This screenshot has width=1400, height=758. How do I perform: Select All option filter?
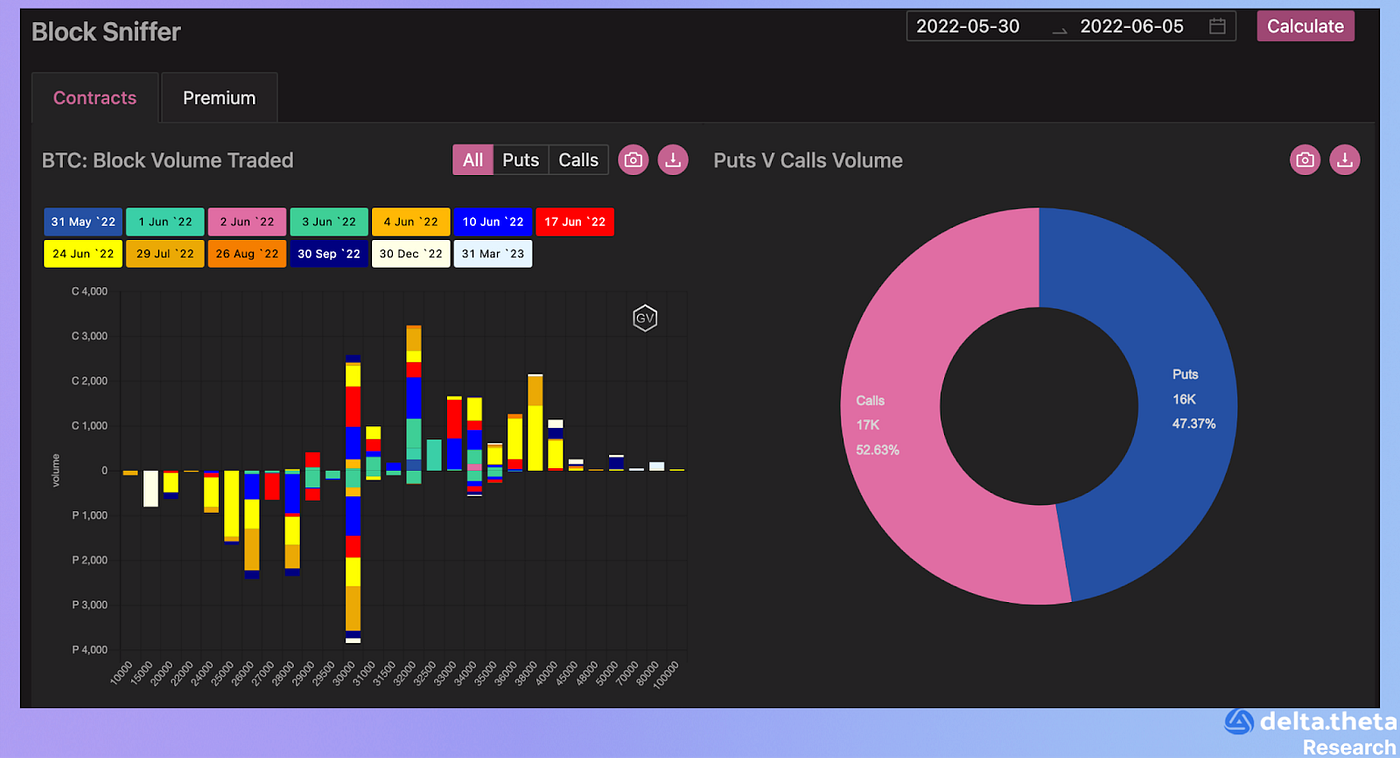(473, 160)
